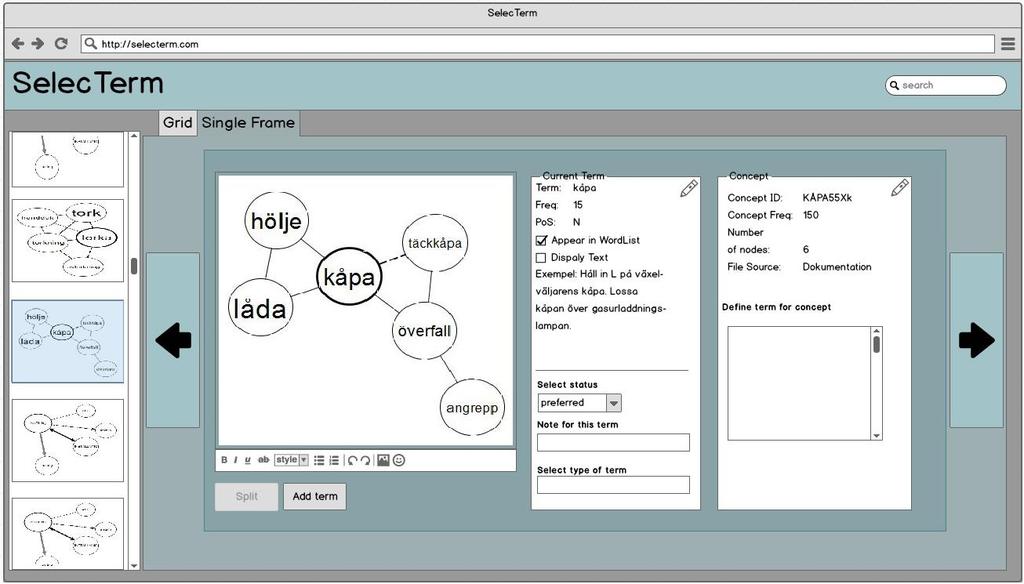Toggle underline formatting in the editor toolbar
Viewport: 1024px width, 584px height.
click(x=248, y=460)
